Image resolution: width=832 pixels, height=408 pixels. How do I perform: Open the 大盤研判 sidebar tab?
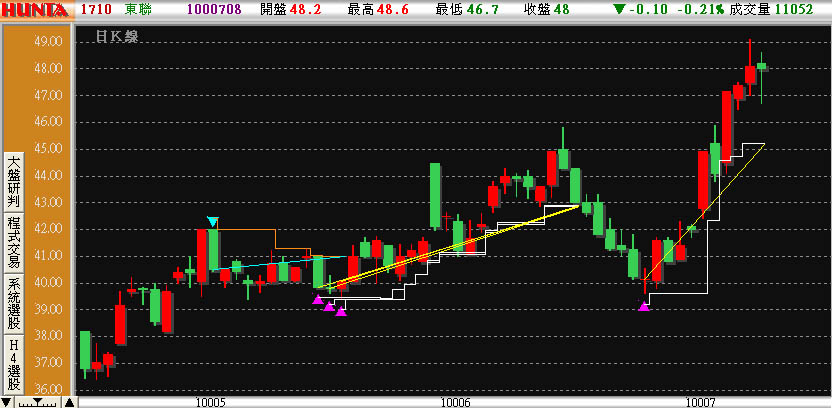[14, 180]
